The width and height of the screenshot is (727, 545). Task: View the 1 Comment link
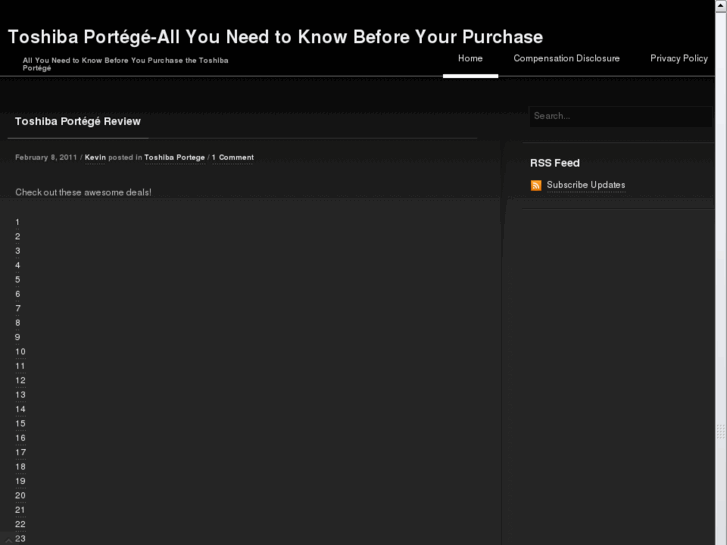point(232,157)
